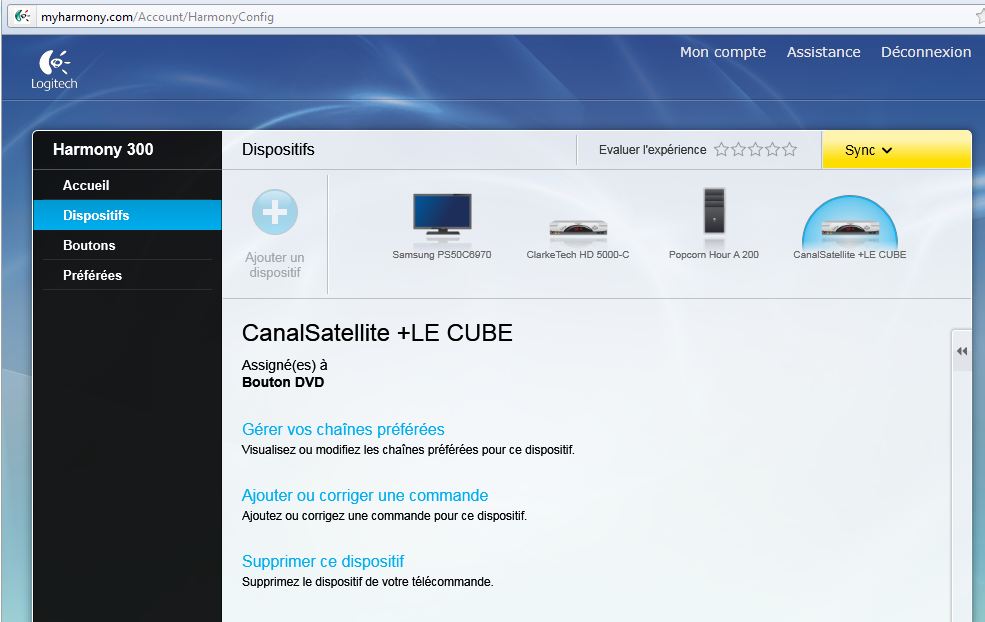Open the Accueil menu item

pos(86,185)
